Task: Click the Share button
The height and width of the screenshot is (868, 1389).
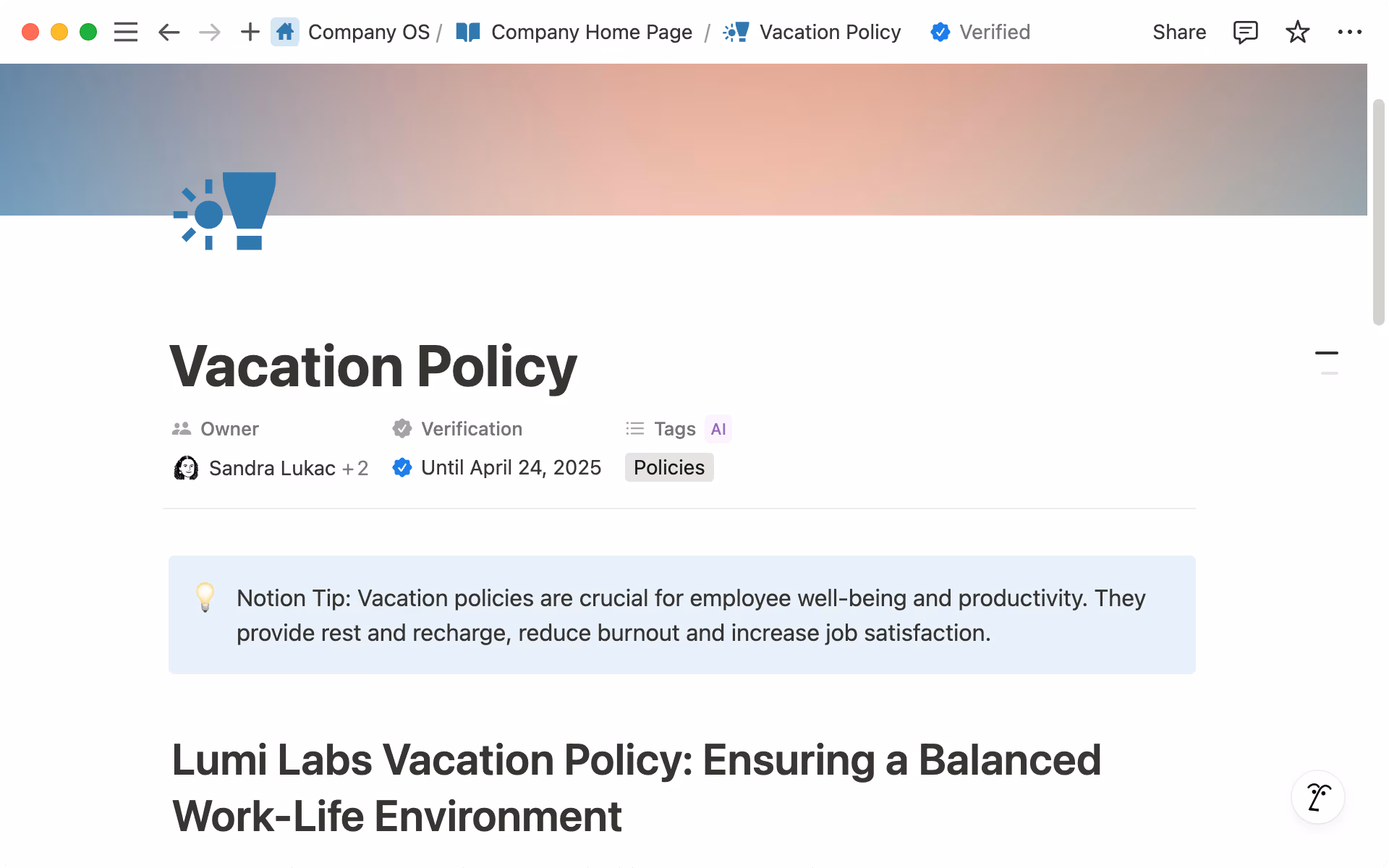Action: (1179, 32)
